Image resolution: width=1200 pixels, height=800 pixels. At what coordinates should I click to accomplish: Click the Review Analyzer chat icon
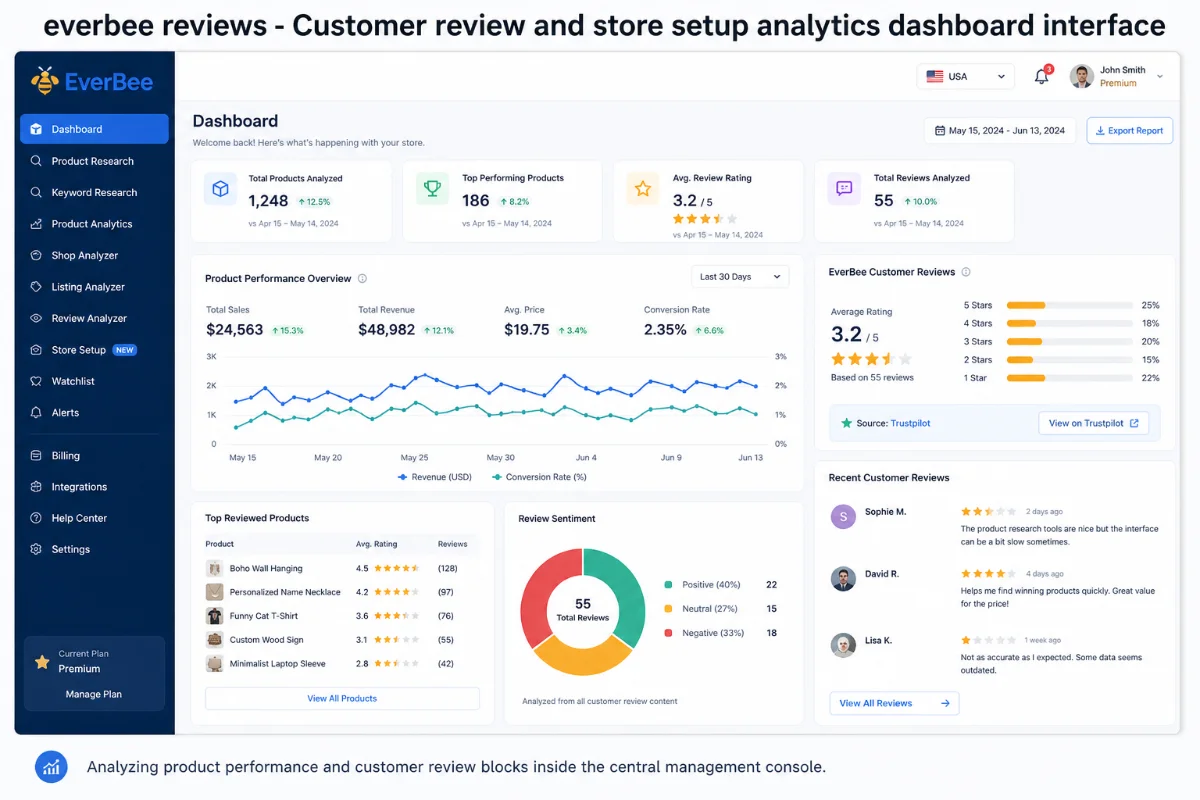tap(36, 318)
